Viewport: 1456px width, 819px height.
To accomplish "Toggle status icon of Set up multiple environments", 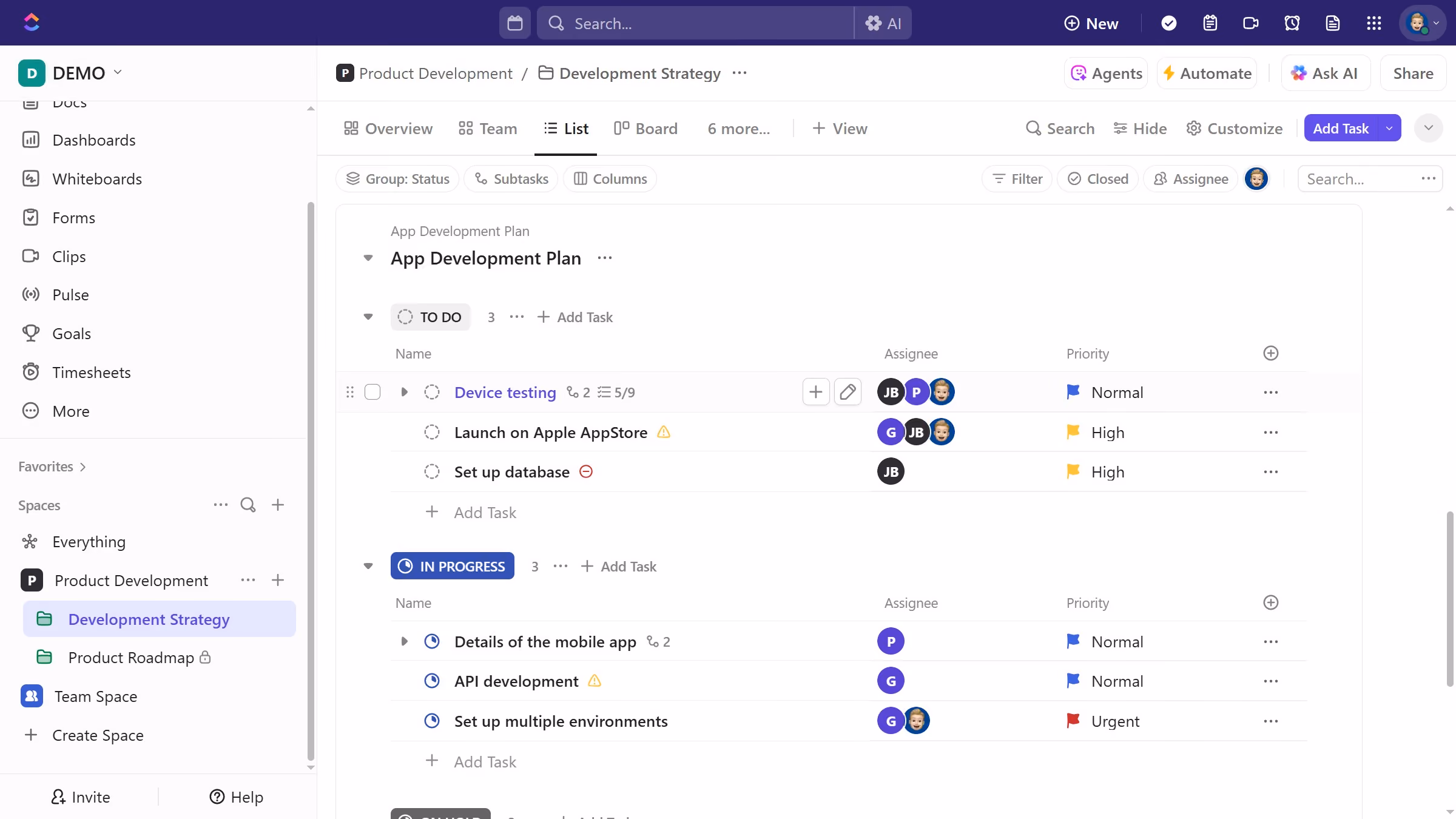I will tap(432, 721).
